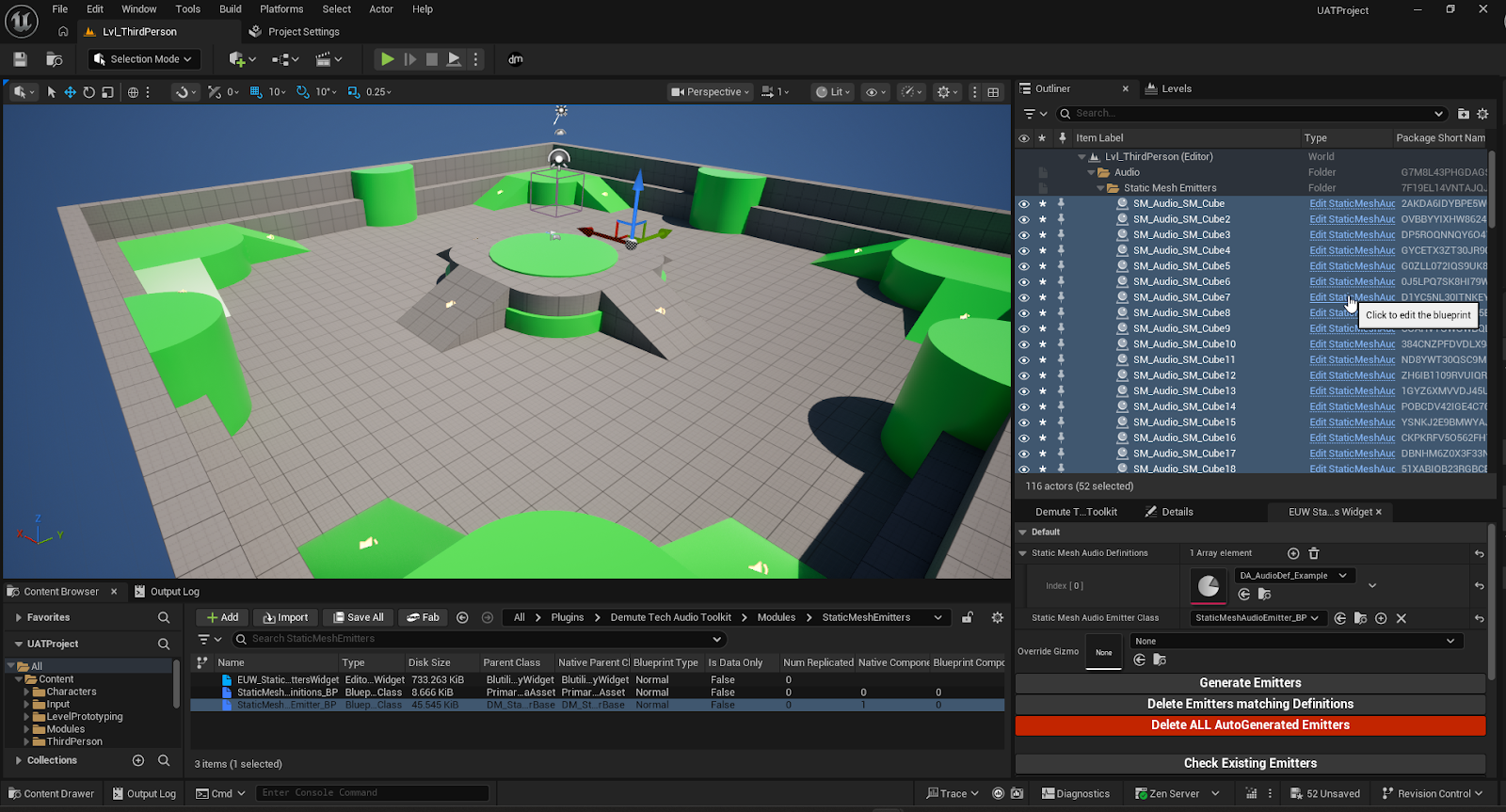This screenshot has width=1506, height=812.
Task: Select the Translate (move) gizmo tool
Action: [x=70, y=92]
